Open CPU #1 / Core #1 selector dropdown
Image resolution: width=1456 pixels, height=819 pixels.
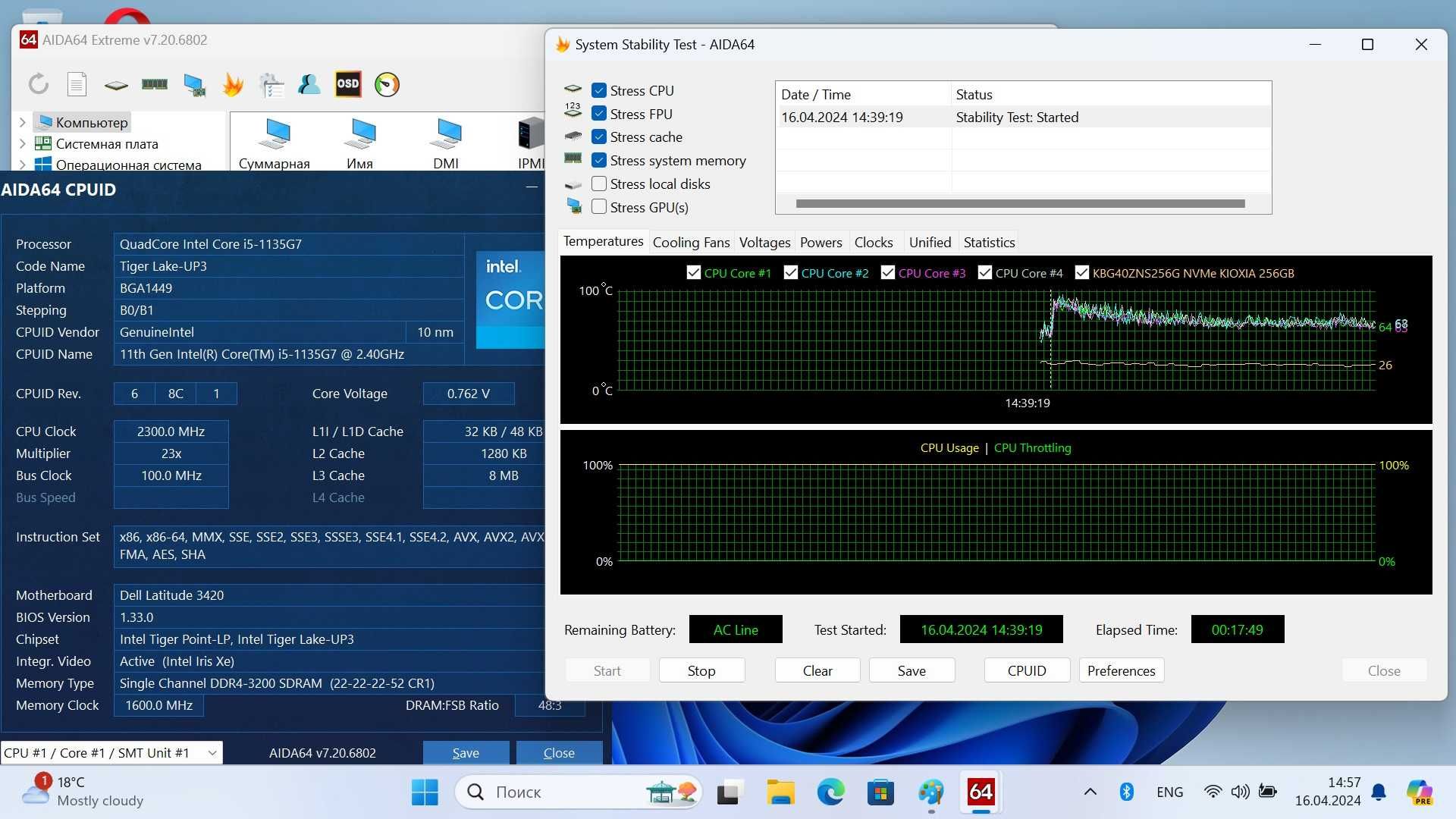click(111, 752)
